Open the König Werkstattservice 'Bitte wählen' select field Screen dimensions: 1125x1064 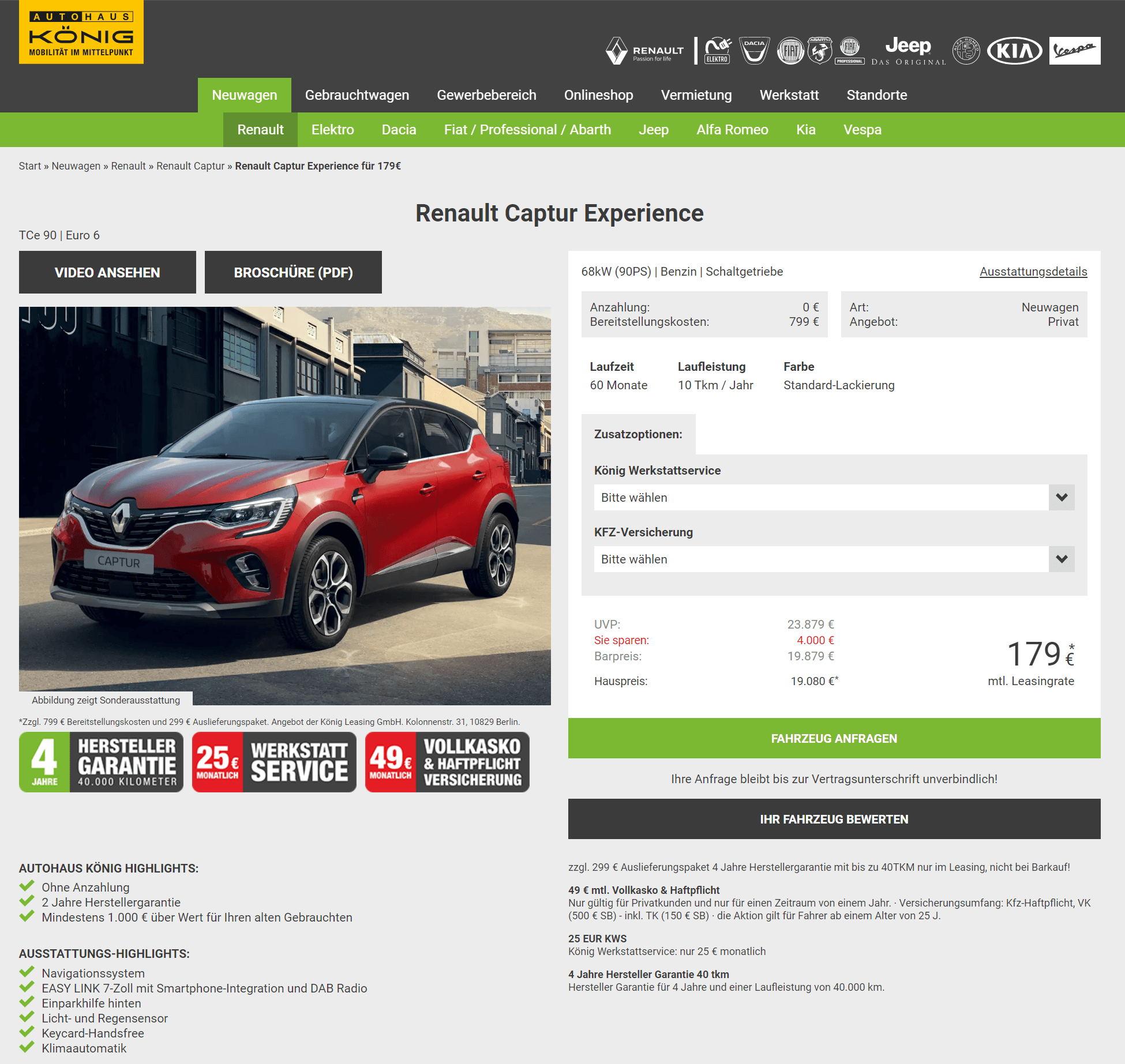tap(834, 497)
